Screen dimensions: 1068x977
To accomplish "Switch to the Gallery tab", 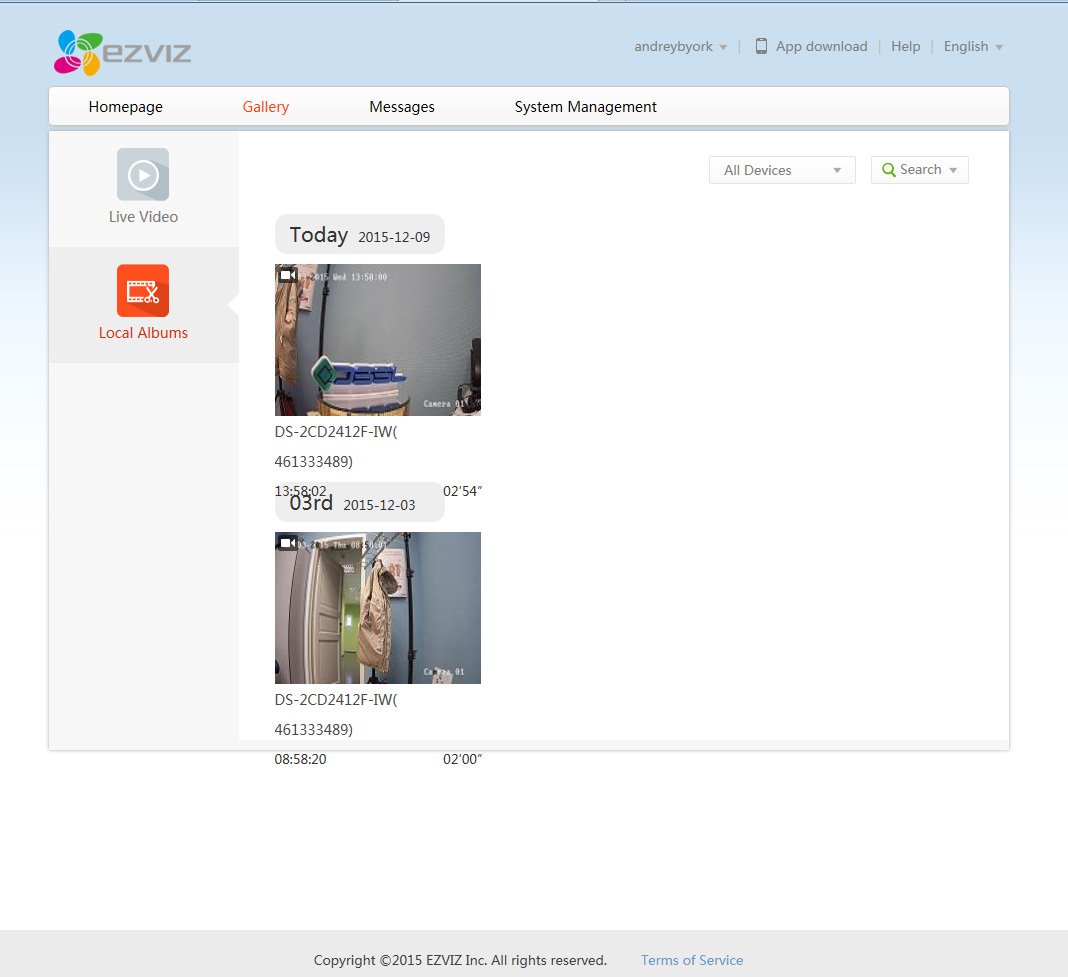I will [266, 107].
